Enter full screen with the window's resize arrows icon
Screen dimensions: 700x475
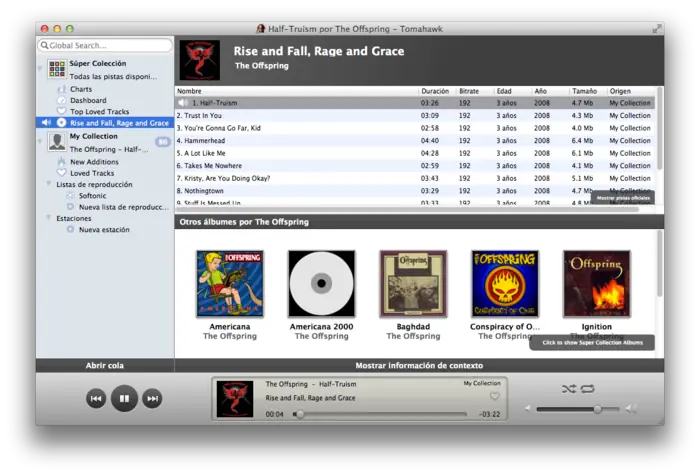[656, 29]
